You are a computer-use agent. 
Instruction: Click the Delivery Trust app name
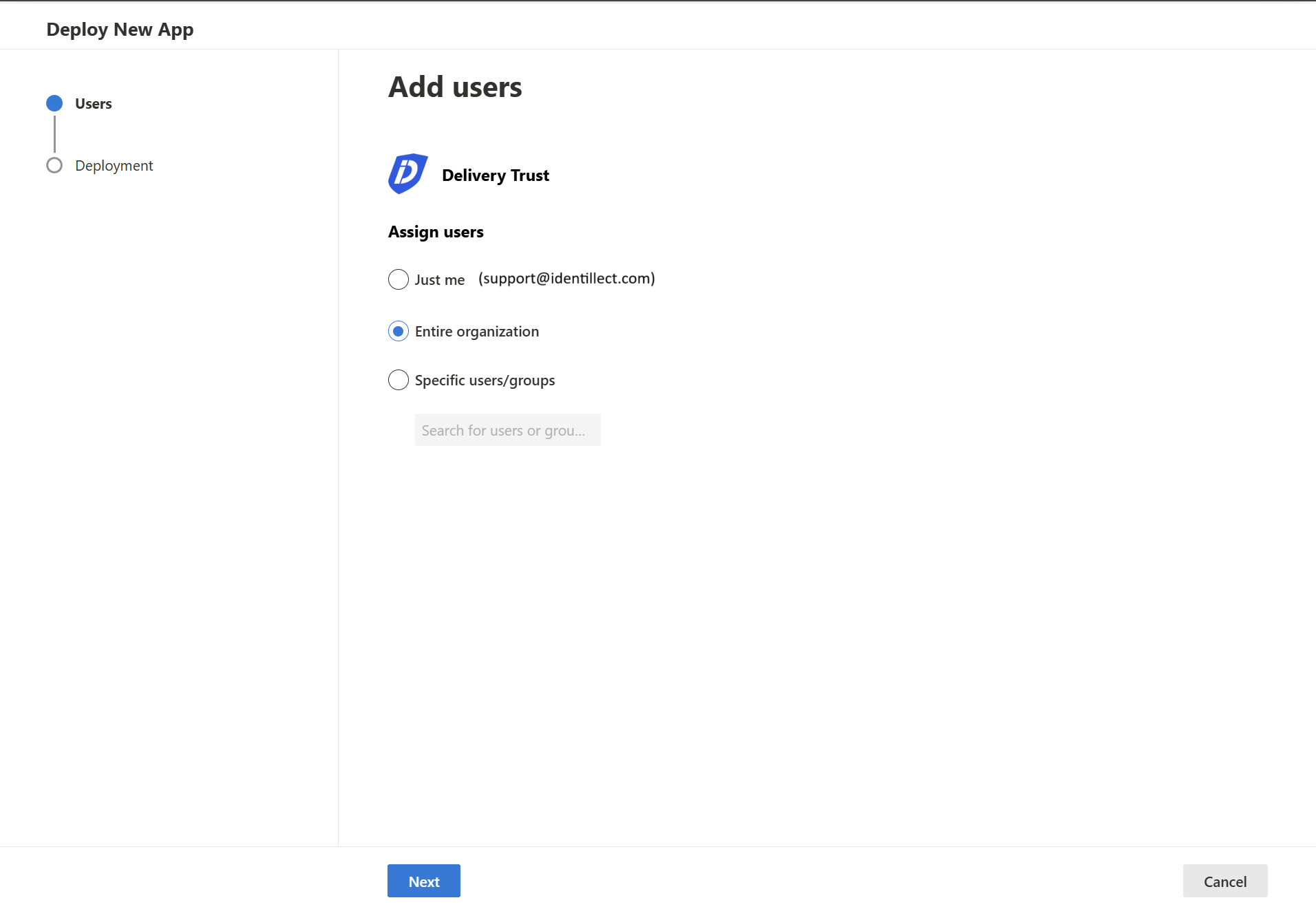[x=496, y=175]
